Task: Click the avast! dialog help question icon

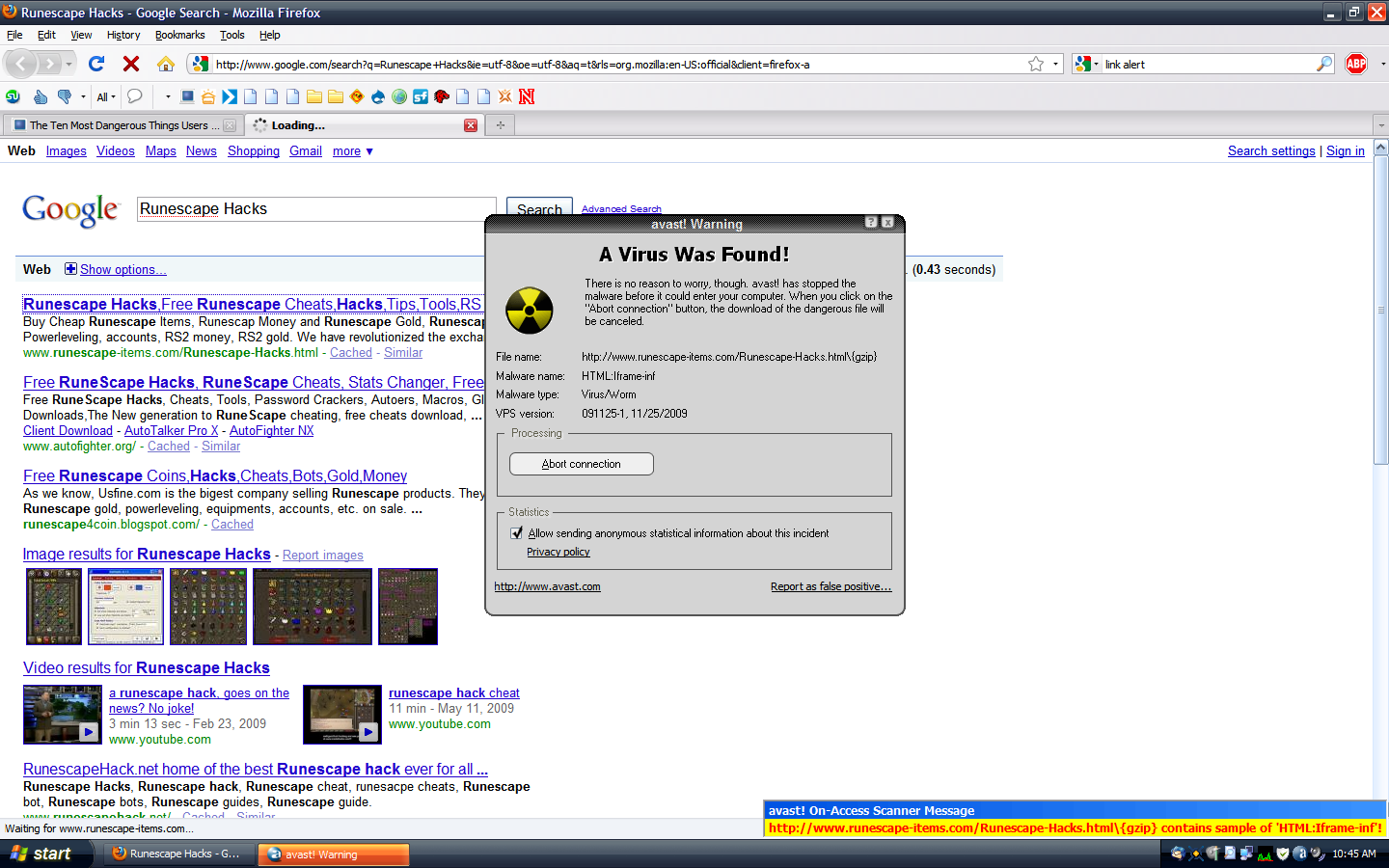Action: pyautogui.click(x=871, y=222)
